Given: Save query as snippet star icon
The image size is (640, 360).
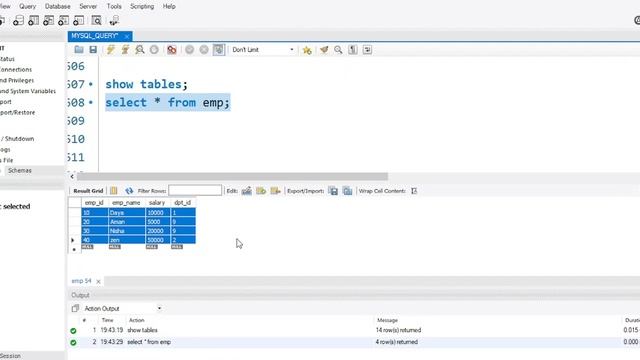Looking at the screenshot, I should point(307,50).
